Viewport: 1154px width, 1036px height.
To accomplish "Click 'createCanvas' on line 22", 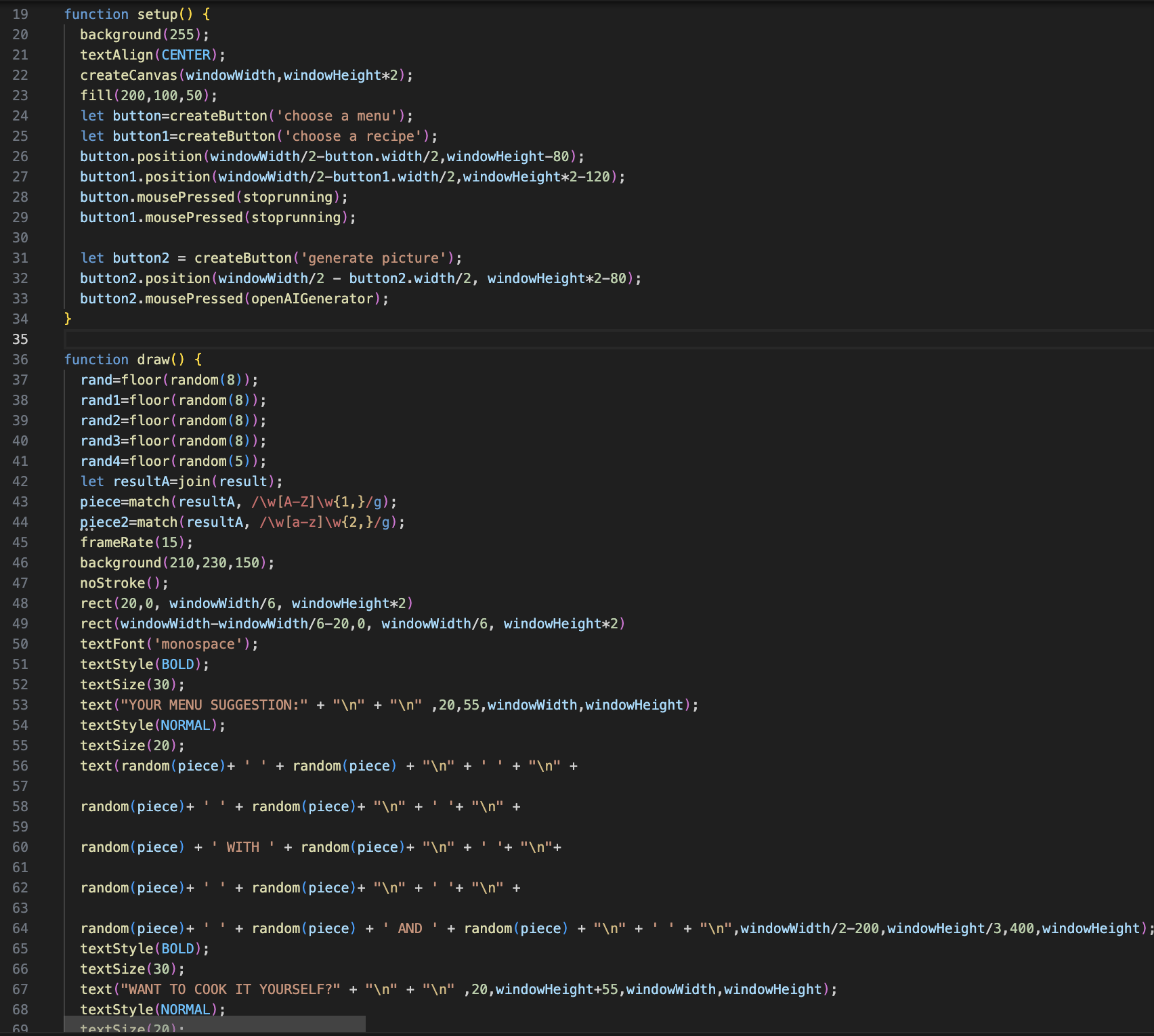I will [129, 75].
